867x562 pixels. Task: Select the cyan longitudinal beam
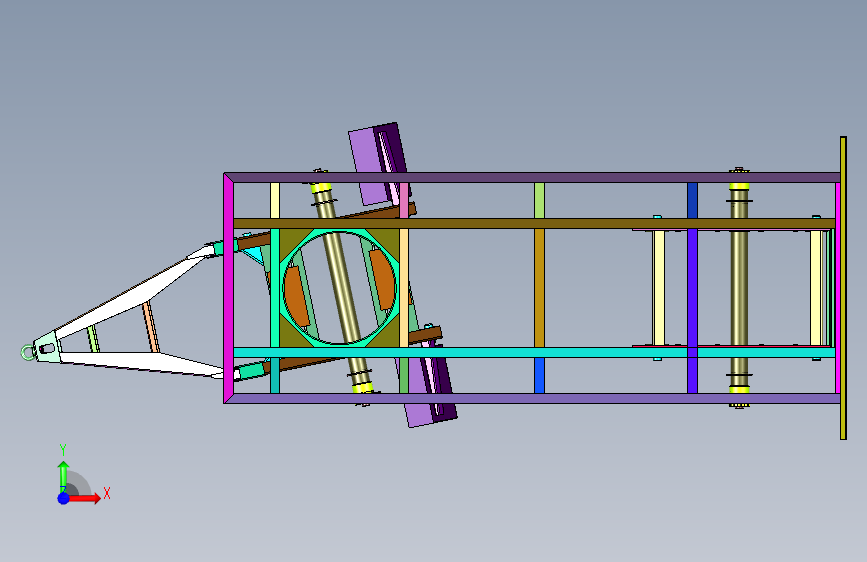[534, 352]
